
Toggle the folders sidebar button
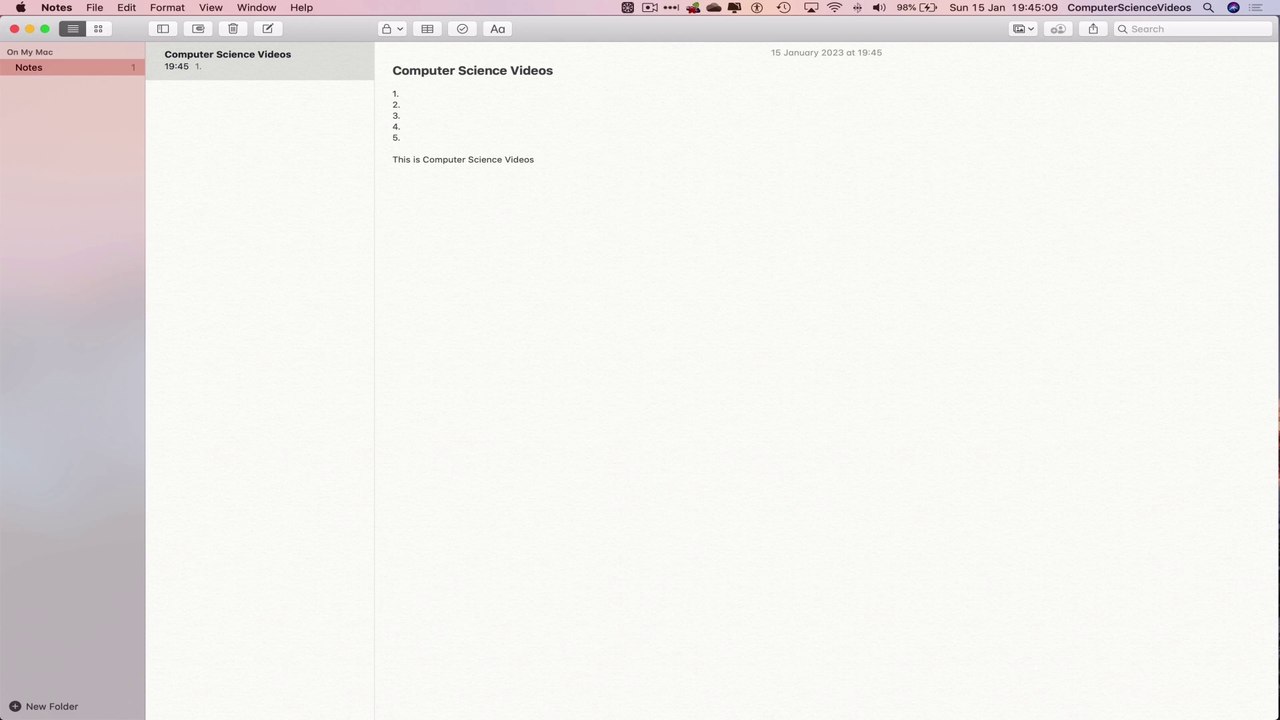click(163, 29)
